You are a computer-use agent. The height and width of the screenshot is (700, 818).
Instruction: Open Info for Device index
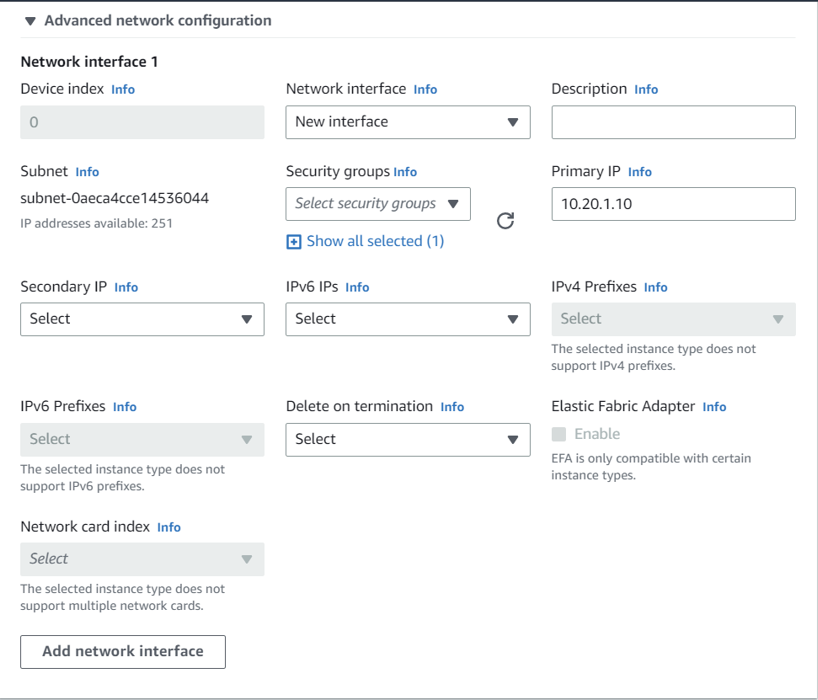pos(123,90)
